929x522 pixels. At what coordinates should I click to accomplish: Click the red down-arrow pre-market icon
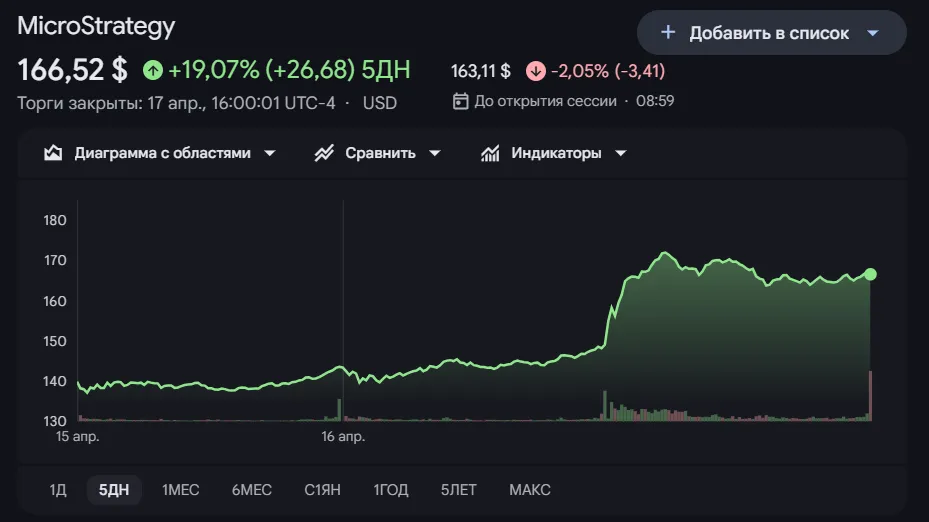[x=536, y=71]
